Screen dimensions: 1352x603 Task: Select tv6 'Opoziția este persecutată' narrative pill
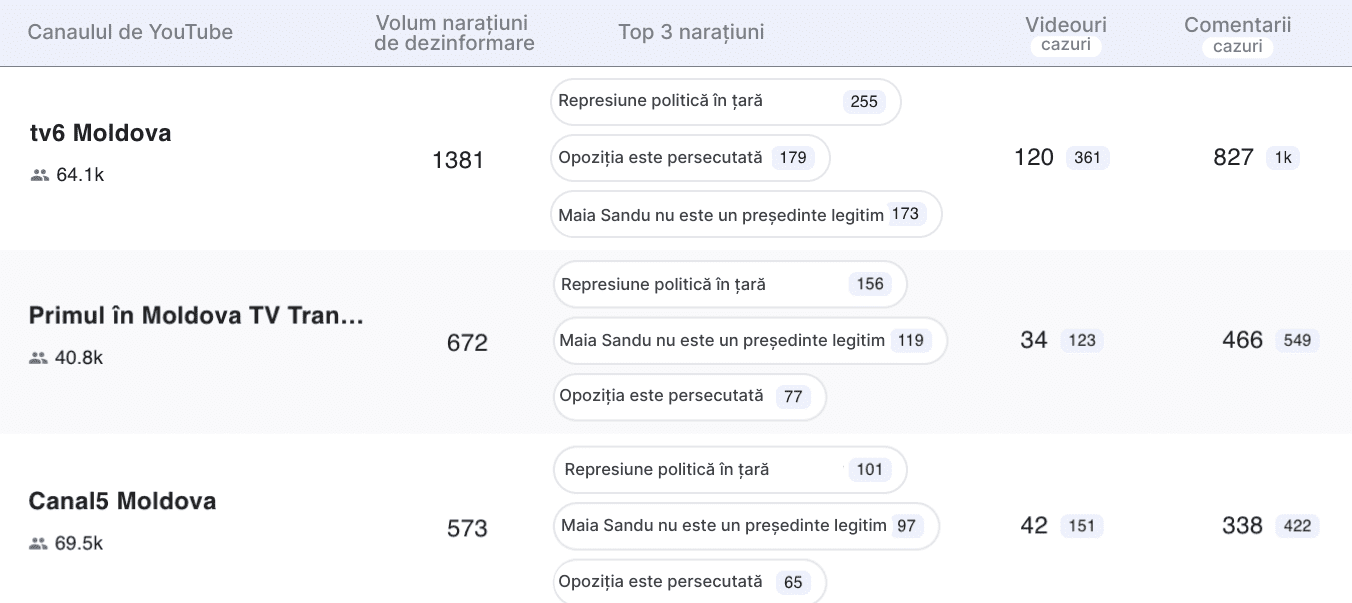(690, 158)
